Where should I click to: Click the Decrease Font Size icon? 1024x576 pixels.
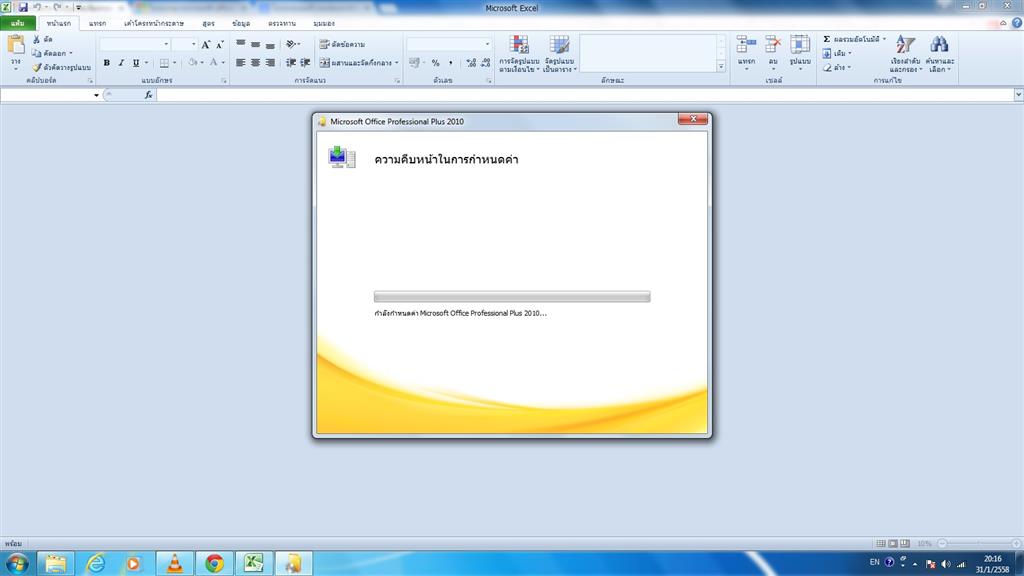click(x=220, y=44)
